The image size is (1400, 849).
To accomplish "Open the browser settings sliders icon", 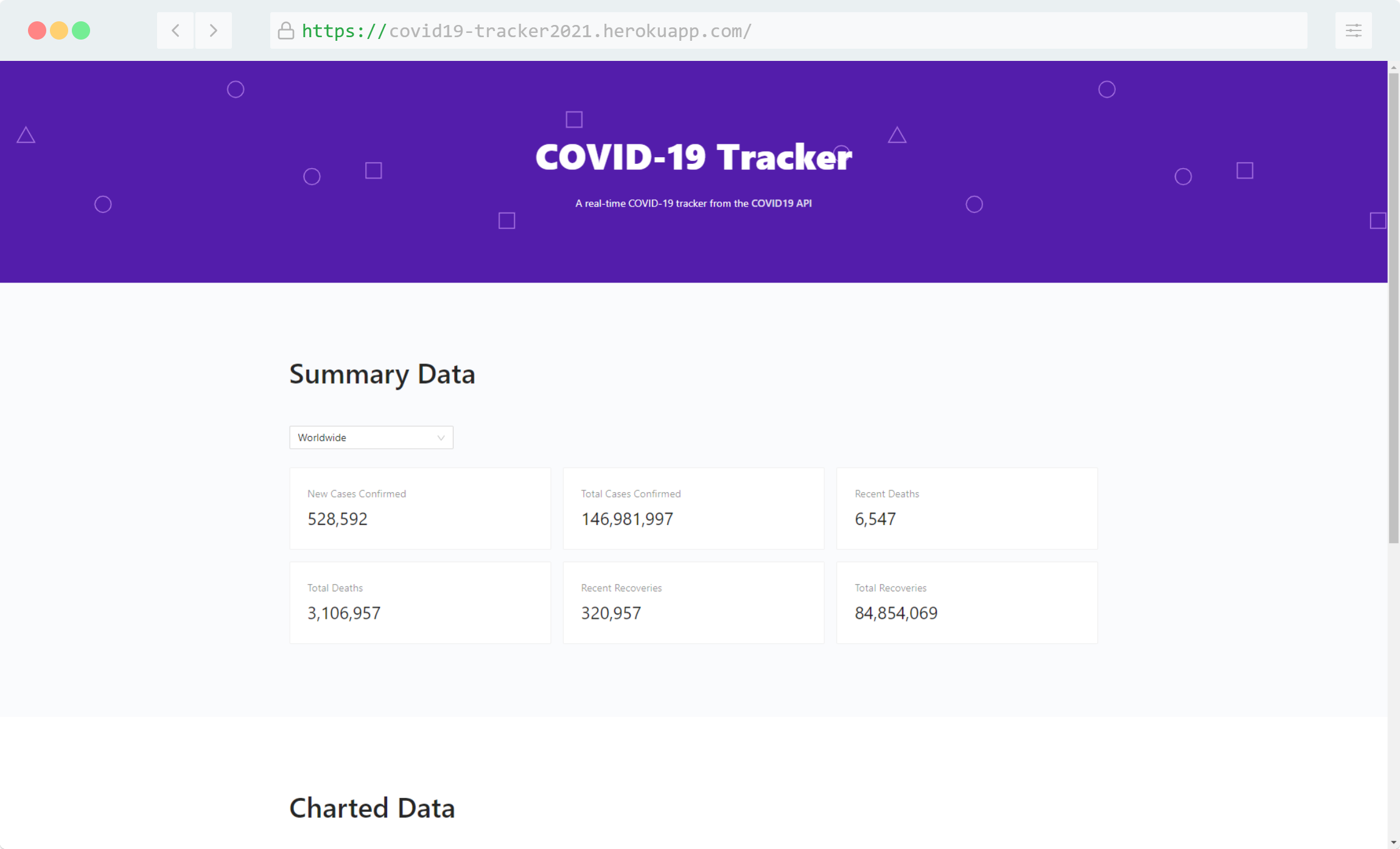I will point(1354,30).
